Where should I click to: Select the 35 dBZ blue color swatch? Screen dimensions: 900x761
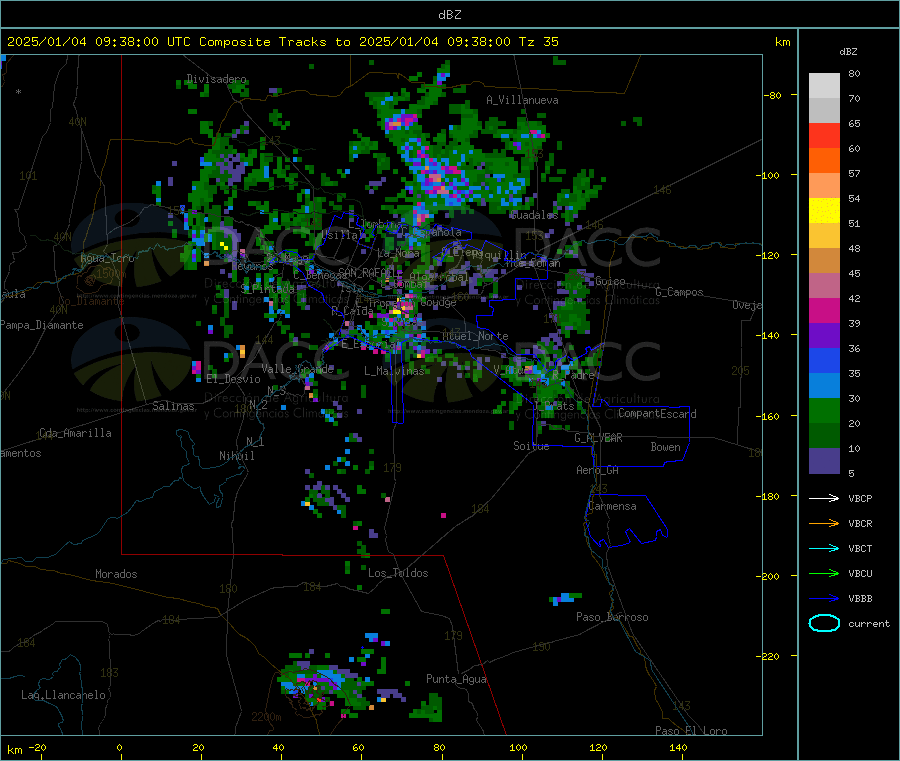pos(824,386)
